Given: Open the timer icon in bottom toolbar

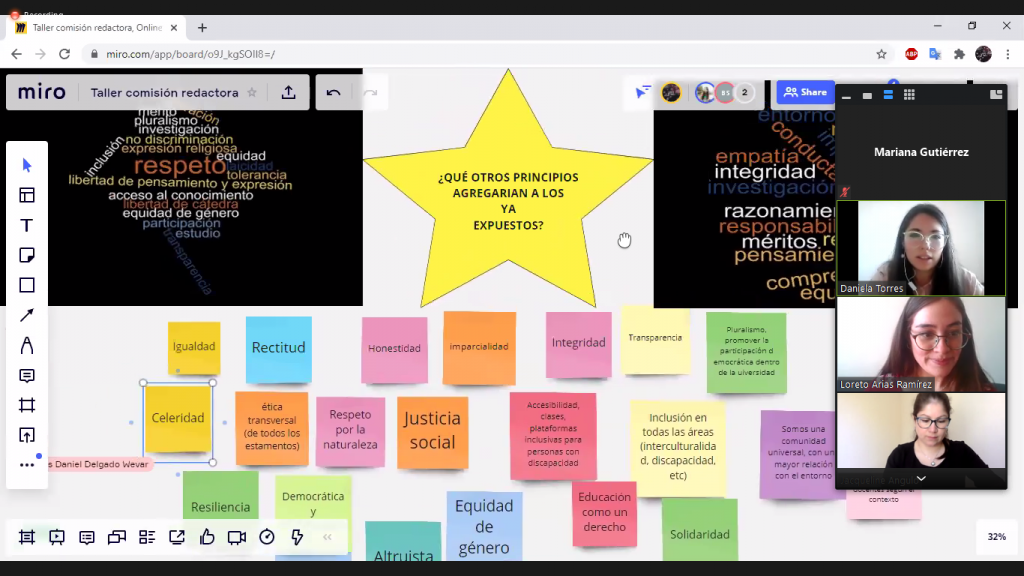Looking at the screenshot, I should pos(267,537).
